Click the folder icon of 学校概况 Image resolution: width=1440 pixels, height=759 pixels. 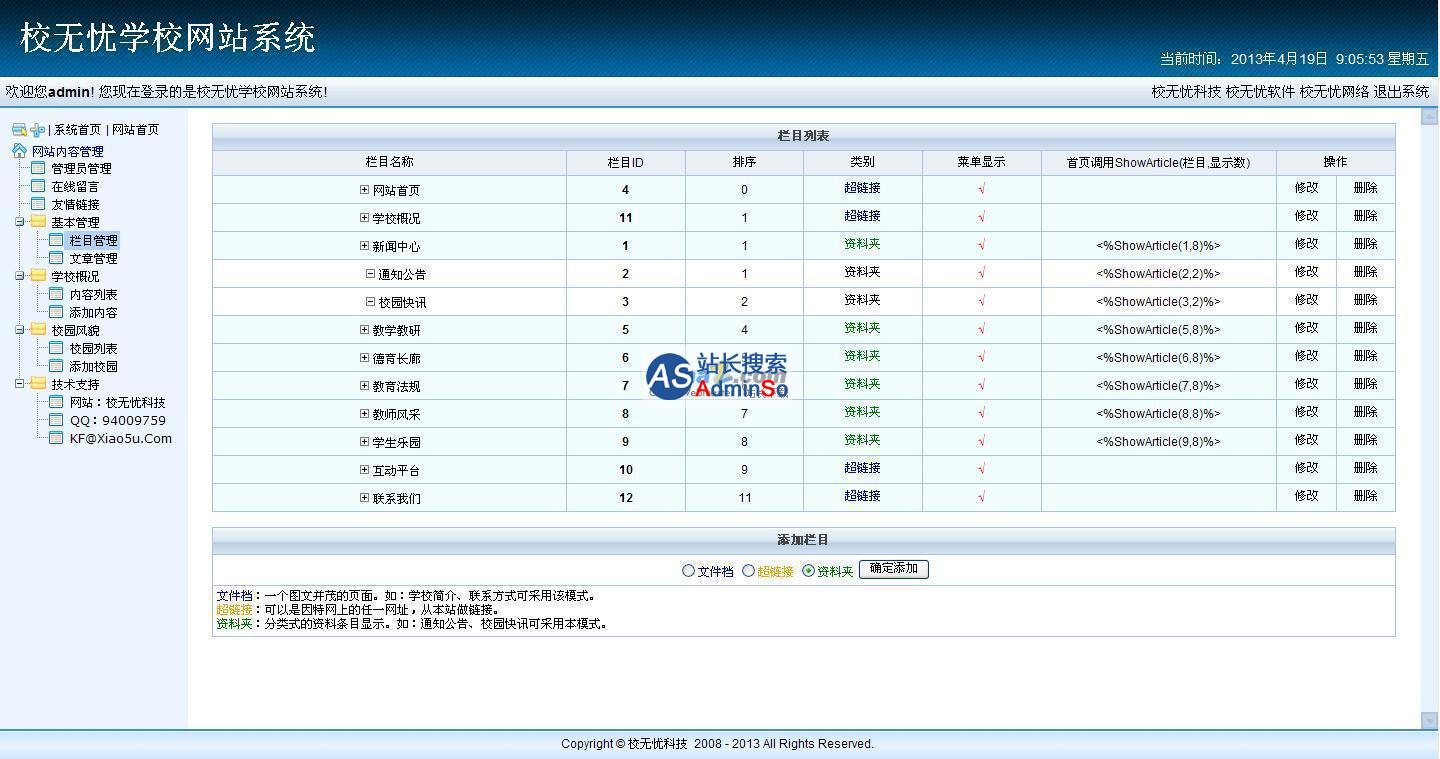(38, 276)
